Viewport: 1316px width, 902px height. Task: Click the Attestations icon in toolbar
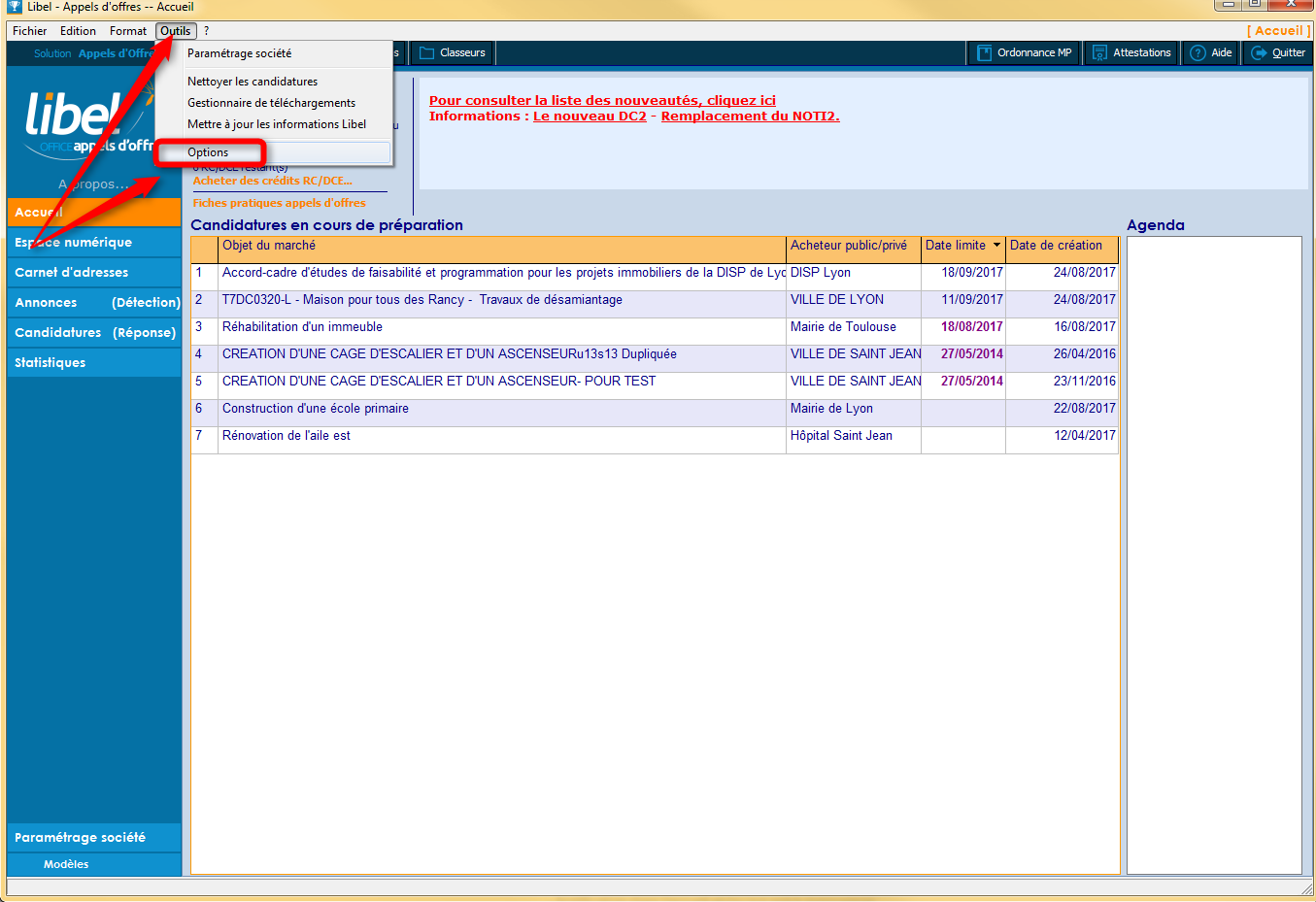[x=1099, y=52]
